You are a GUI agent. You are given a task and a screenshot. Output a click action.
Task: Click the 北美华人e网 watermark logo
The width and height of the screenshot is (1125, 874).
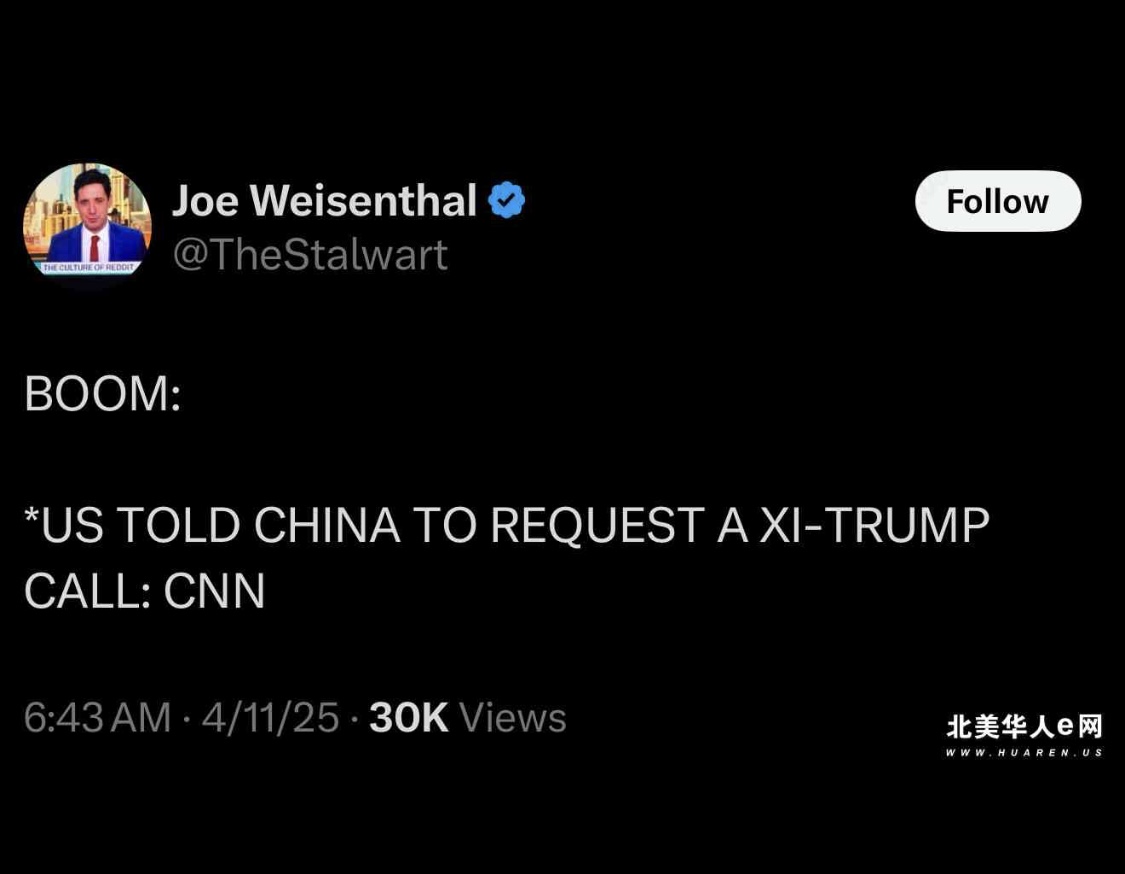[1024, 725]
